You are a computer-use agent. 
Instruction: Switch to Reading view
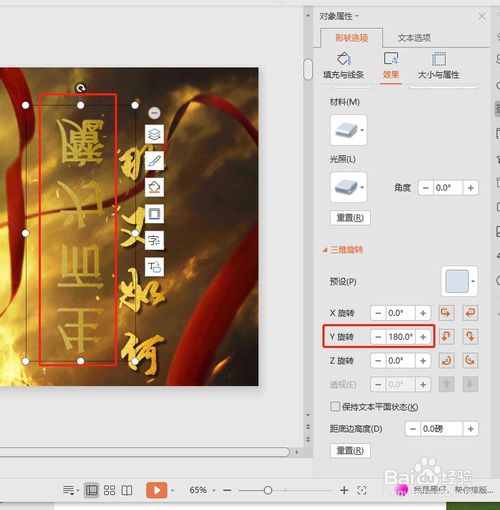[x=127, y=490]
